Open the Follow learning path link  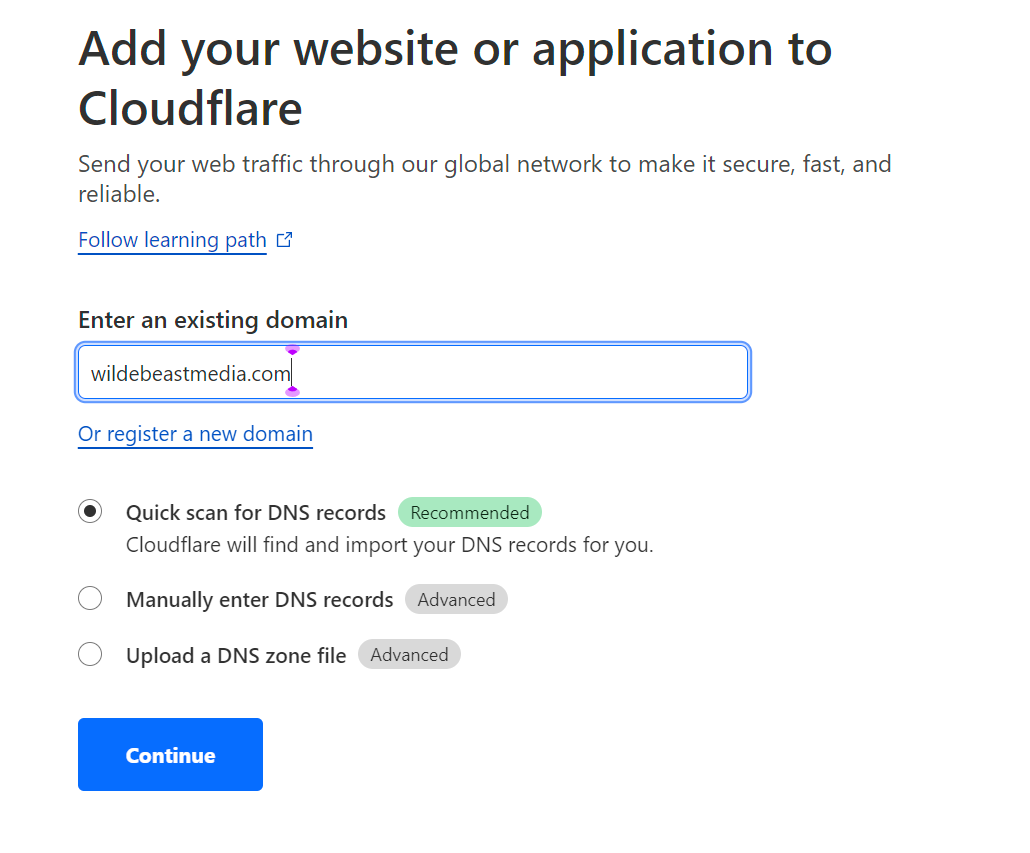(x=172, y=239)
